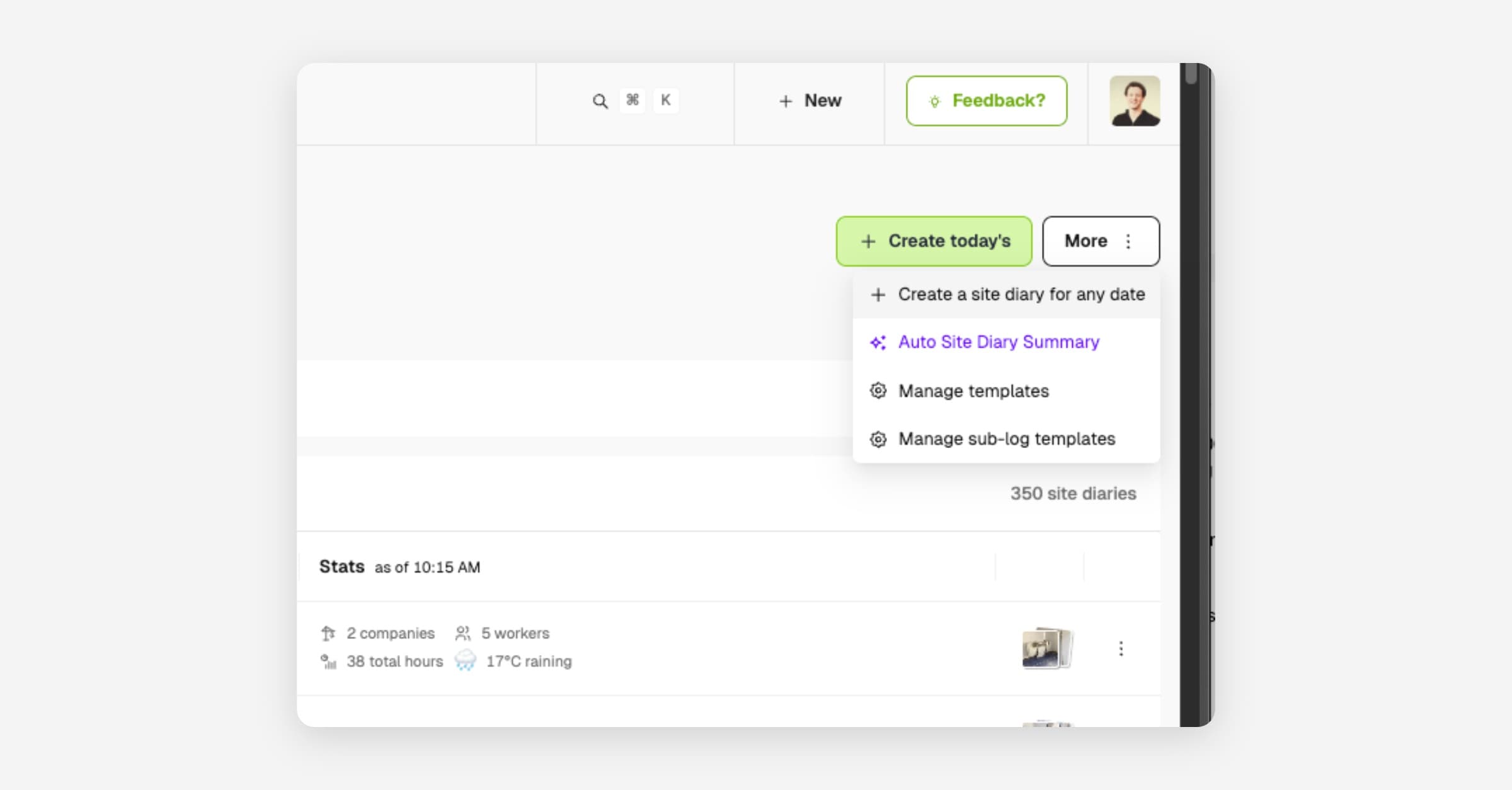Click the three-dot icon in More button
The height and width of the screenshot is (790, 1512).
click(x=1128, y=241)
